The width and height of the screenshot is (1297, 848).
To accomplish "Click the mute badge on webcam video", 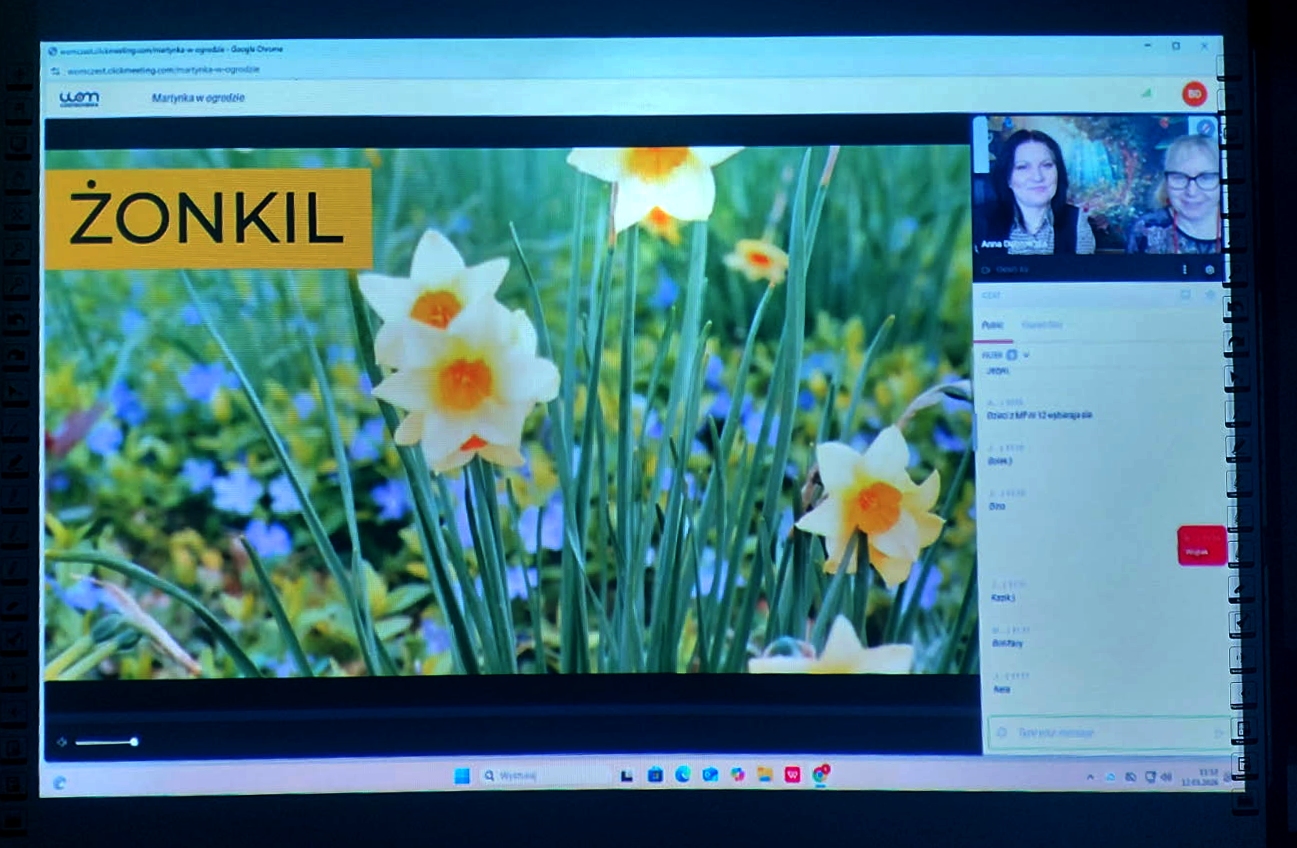I will [x=1205, y=128].
